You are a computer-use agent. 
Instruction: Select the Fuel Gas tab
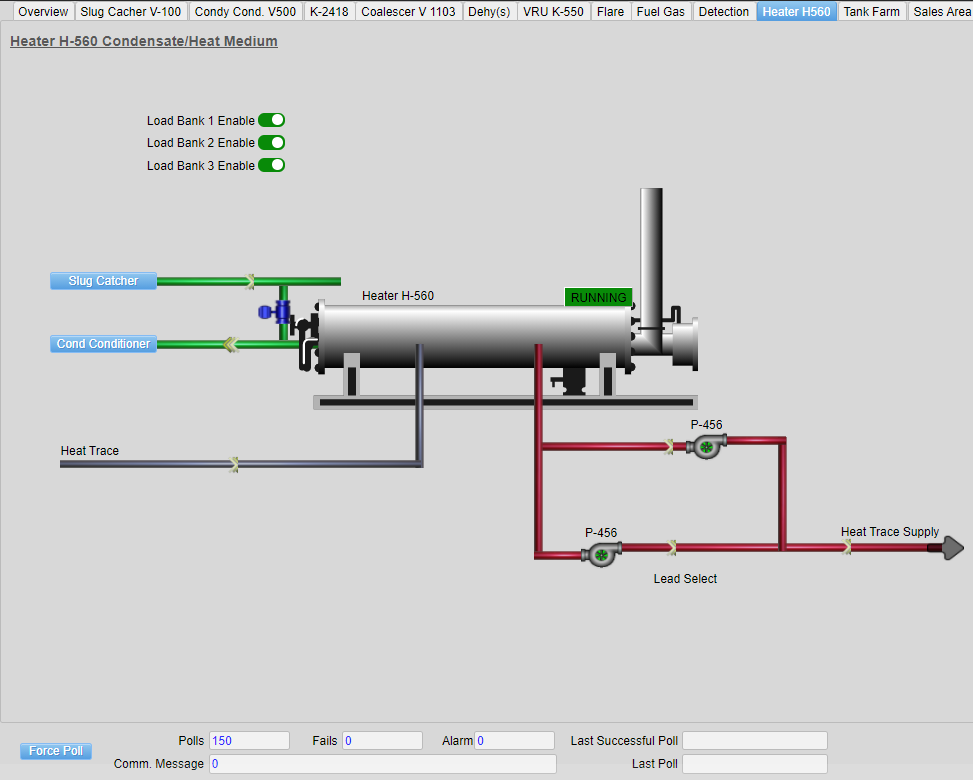point(661,11)
